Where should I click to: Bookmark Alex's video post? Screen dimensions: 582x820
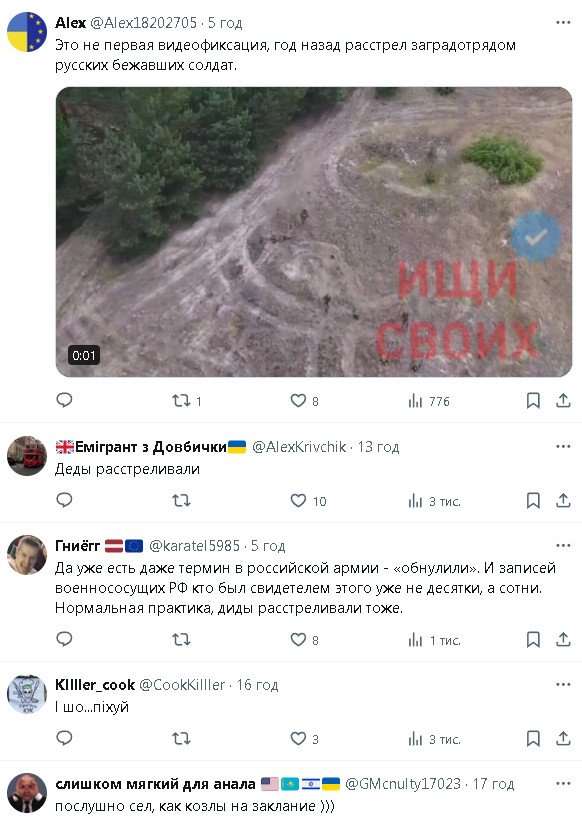533,401
